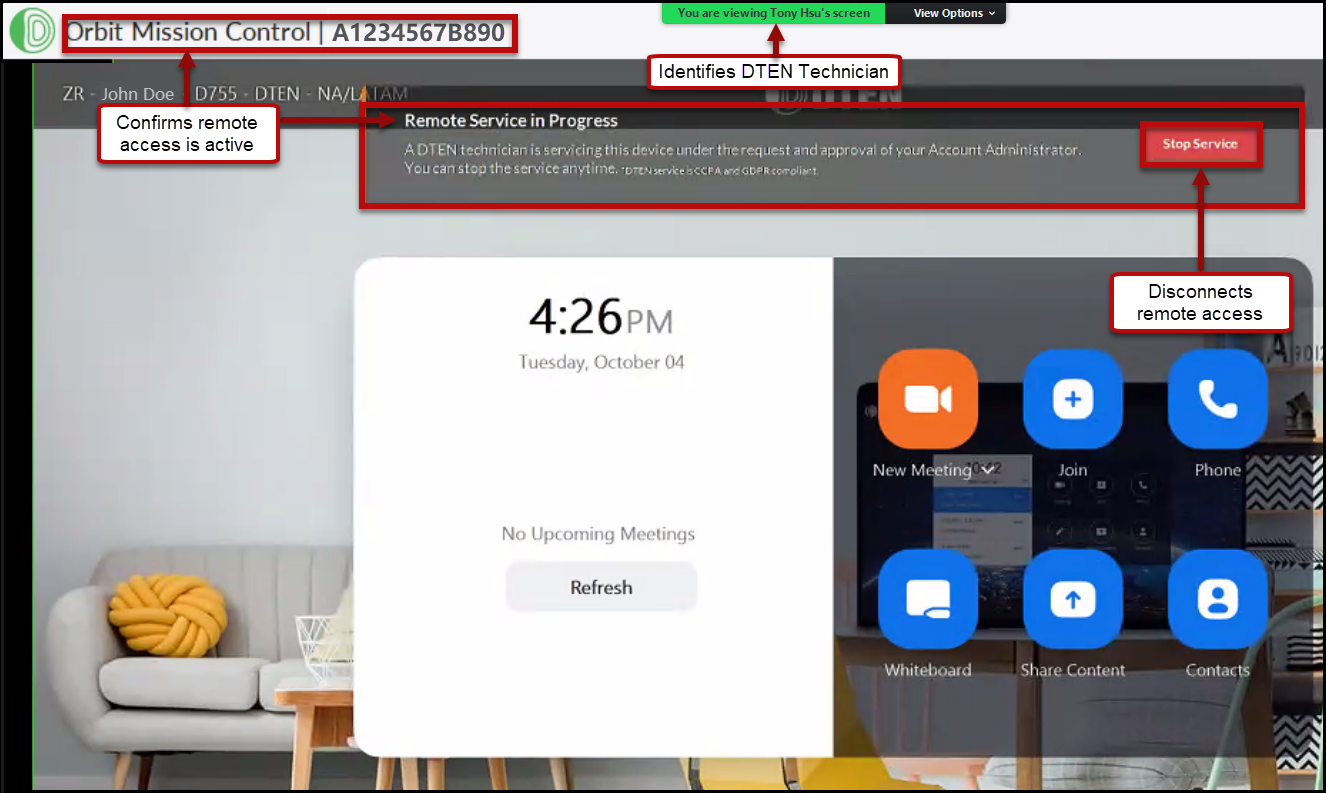Click the 'A DTEN technician is servicing' message line
This screenshot has width=1326, height=793.
tap(742, 150)
